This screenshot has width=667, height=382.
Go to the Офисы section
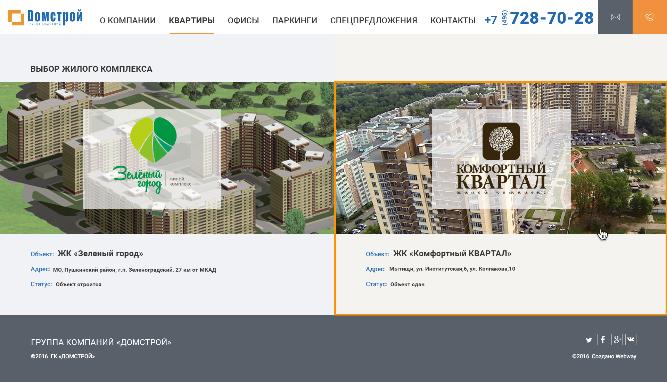point(243,20)
